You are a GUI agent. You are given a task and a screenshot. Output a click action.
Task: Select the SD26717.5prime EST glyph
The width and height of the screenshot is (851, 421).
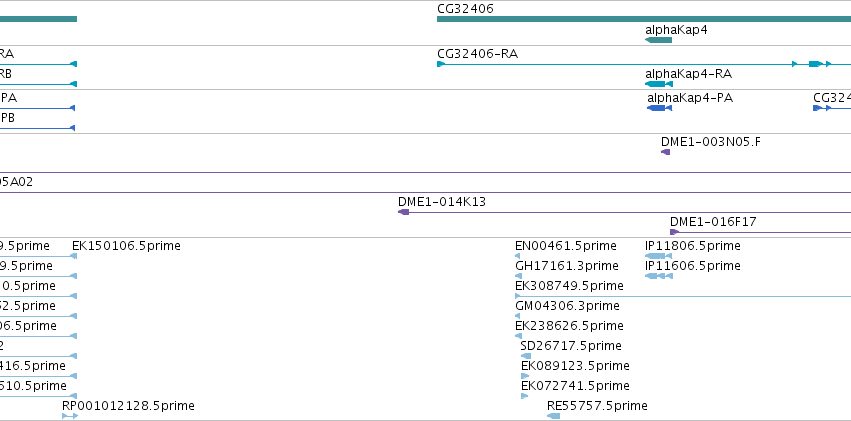(526, 356)
